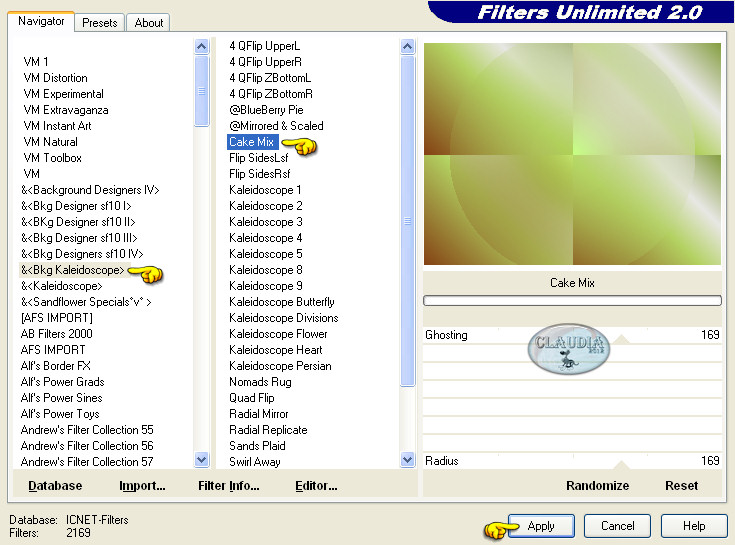Open the Presets tab
Screen dimensions: 735x545
tap(99, 22)
